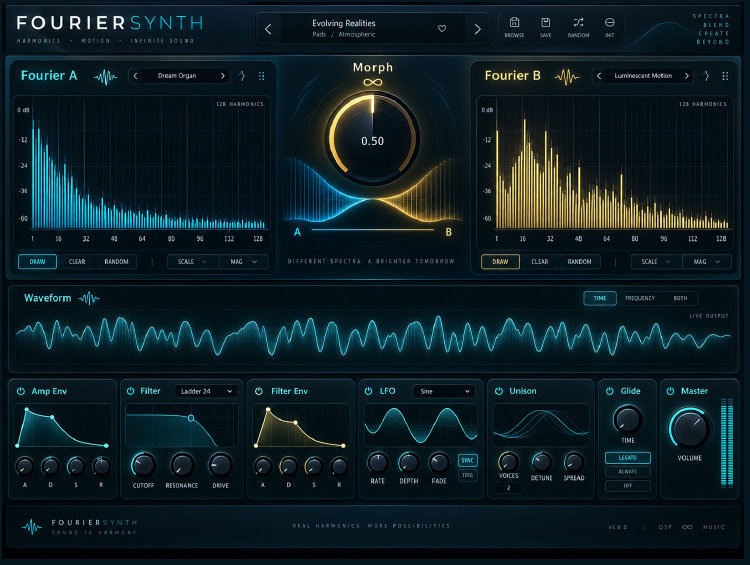This screenshot has height=565, width=750.
Task: Click the Unison Voices value field
Action: pyautogui.click(x=508, y=488)
